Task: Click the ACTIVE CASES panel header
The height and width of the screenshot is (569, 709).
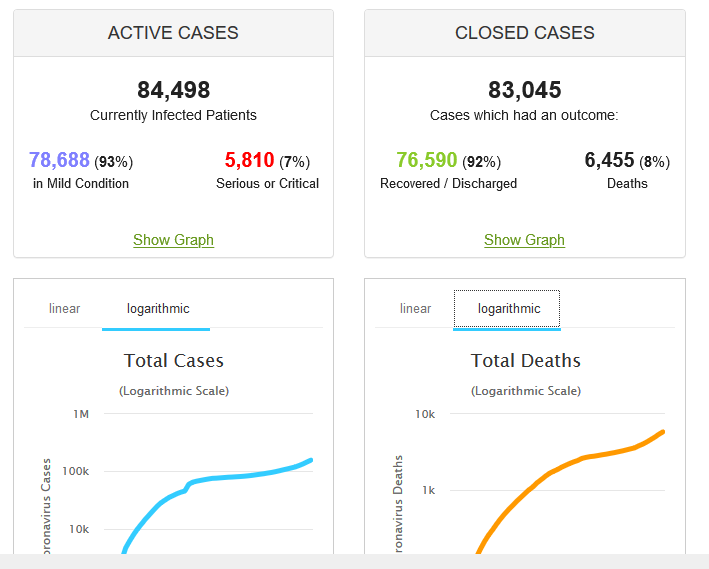Action: (173, 33)
